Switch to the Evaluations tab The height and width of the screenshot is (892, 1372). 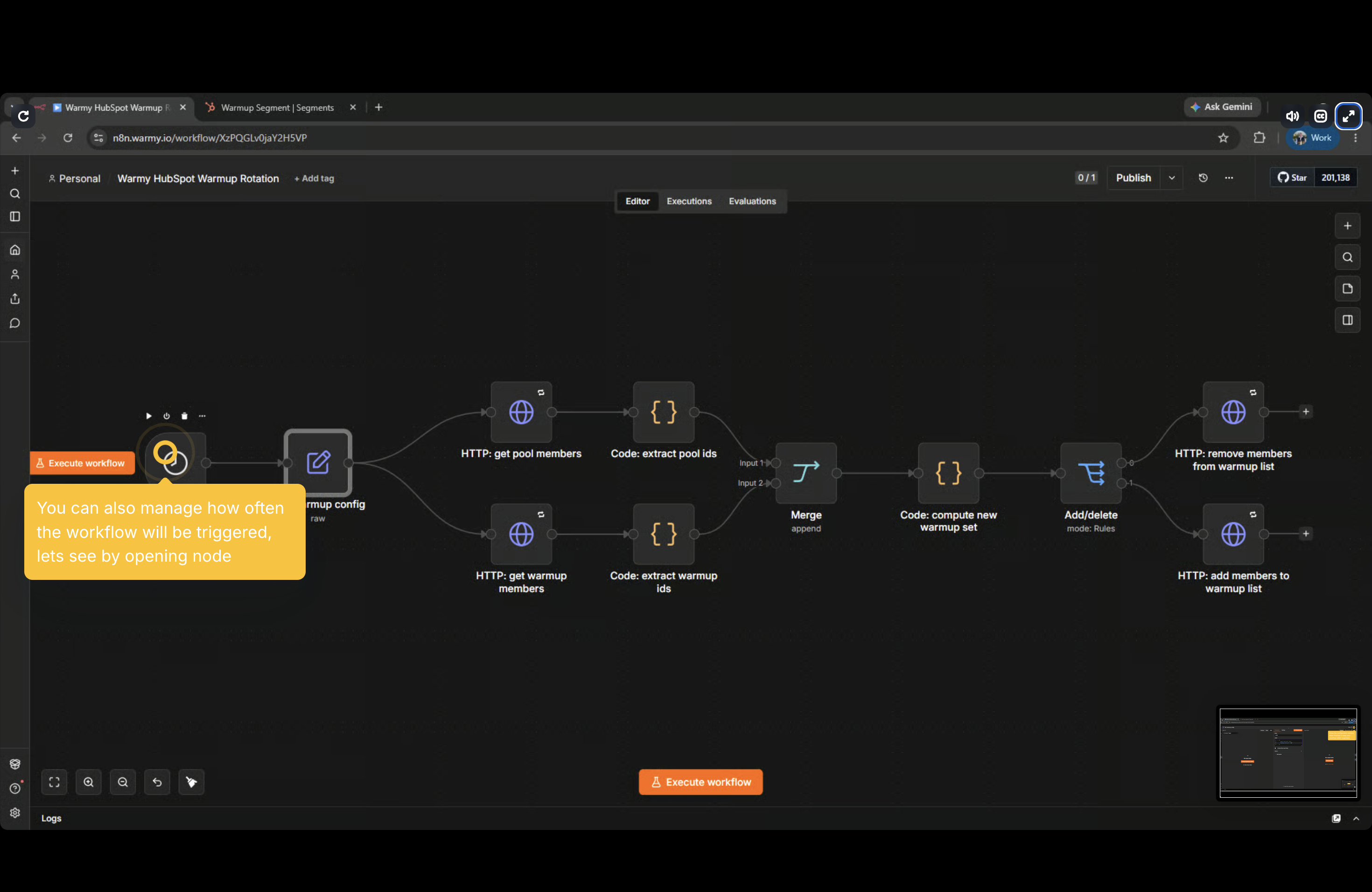coord(752,201)
